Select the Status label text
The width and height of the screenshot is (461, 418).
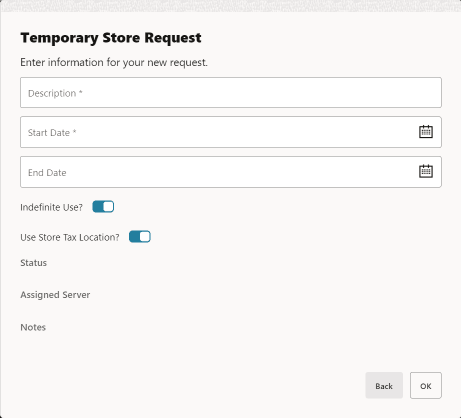coord(33,263)
